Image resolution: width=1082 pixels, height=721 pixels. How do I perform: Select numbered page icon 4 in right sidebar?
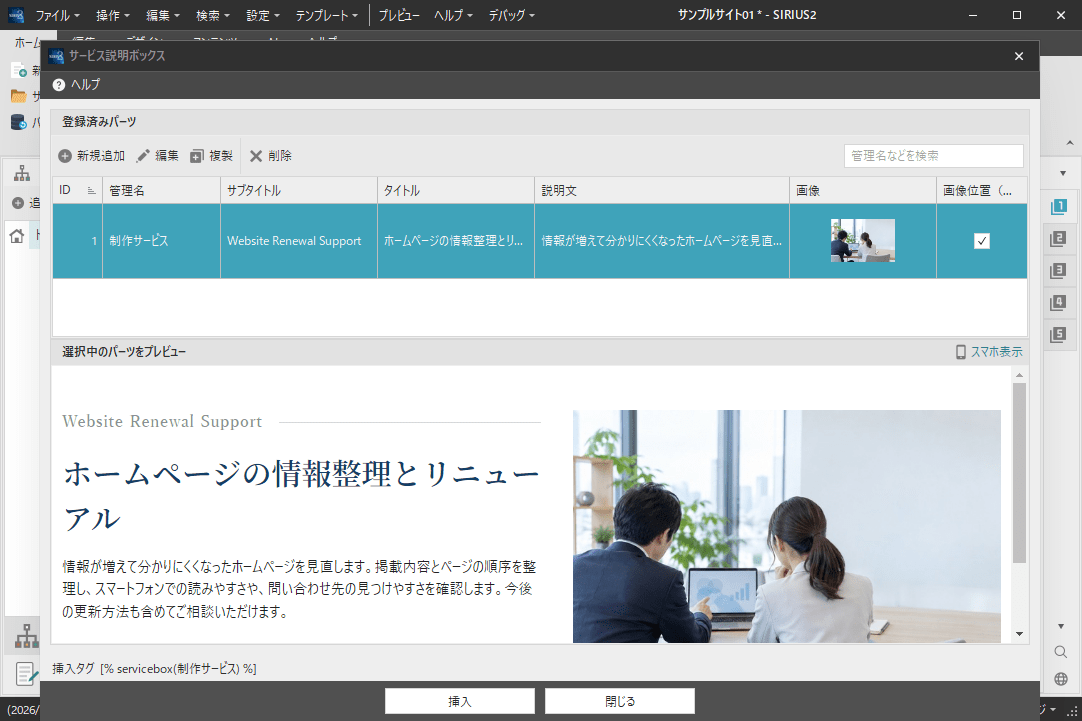[1058, 302]
